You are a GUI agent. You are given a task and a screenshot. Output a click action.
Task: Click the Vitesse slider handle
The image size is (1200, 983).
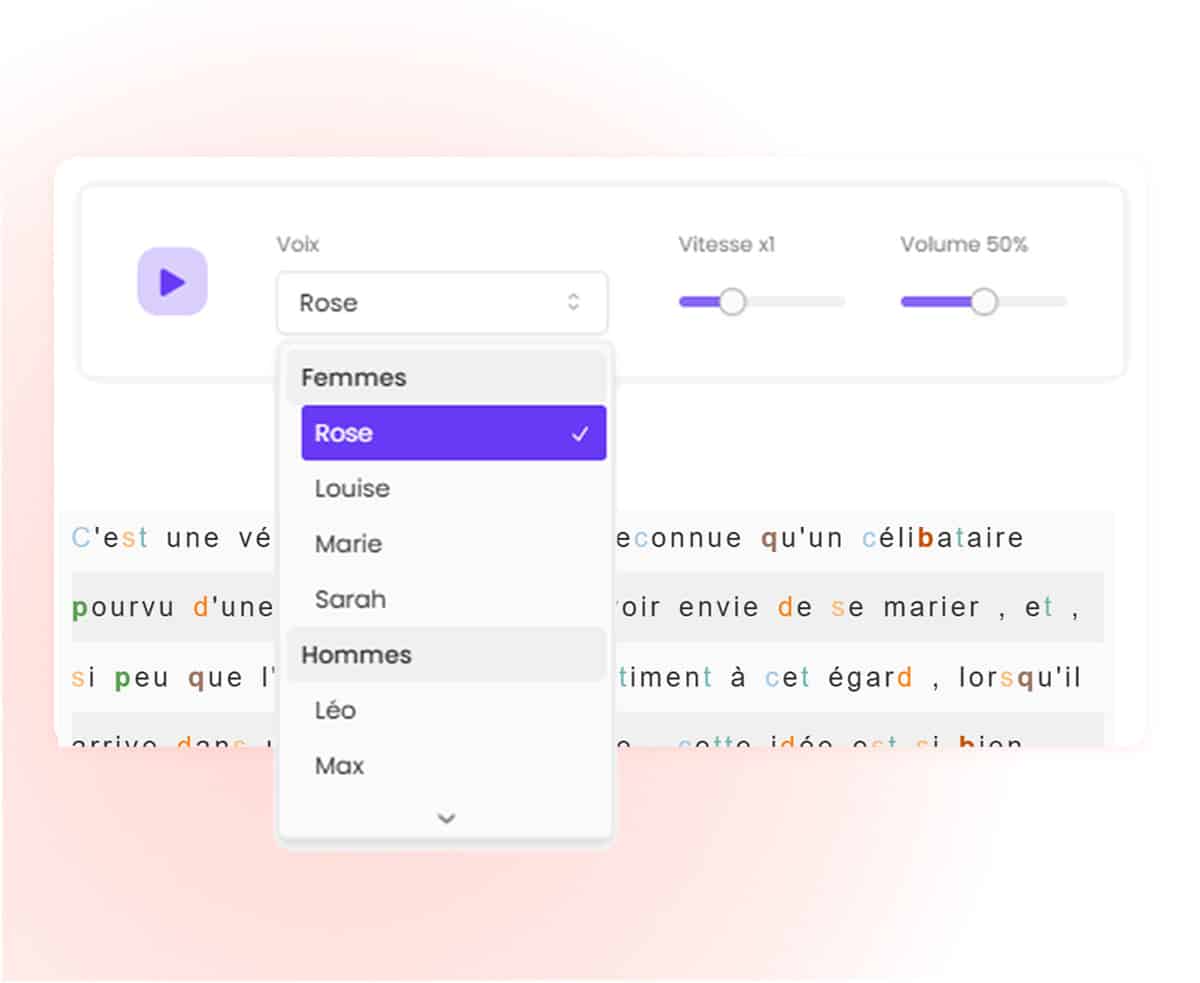tap(732, 302)
